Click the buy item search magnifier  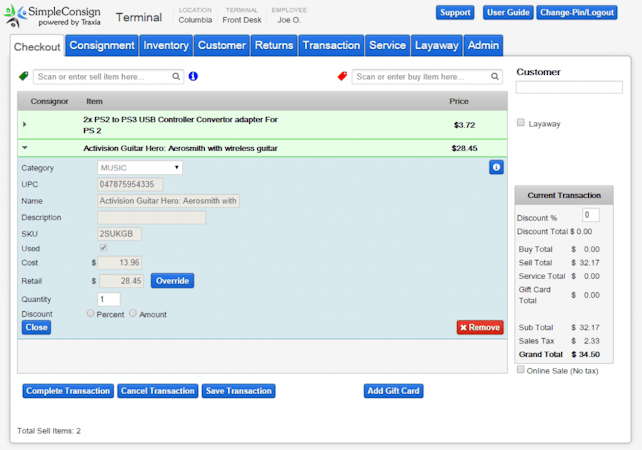(x=495, y=77)
